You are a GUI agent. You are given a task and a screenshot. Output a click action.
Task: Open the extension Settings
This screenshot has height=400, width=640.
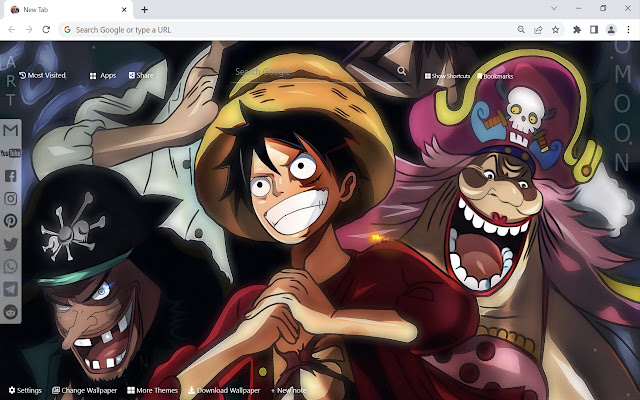pyautogui.click(x=25, y=390)
